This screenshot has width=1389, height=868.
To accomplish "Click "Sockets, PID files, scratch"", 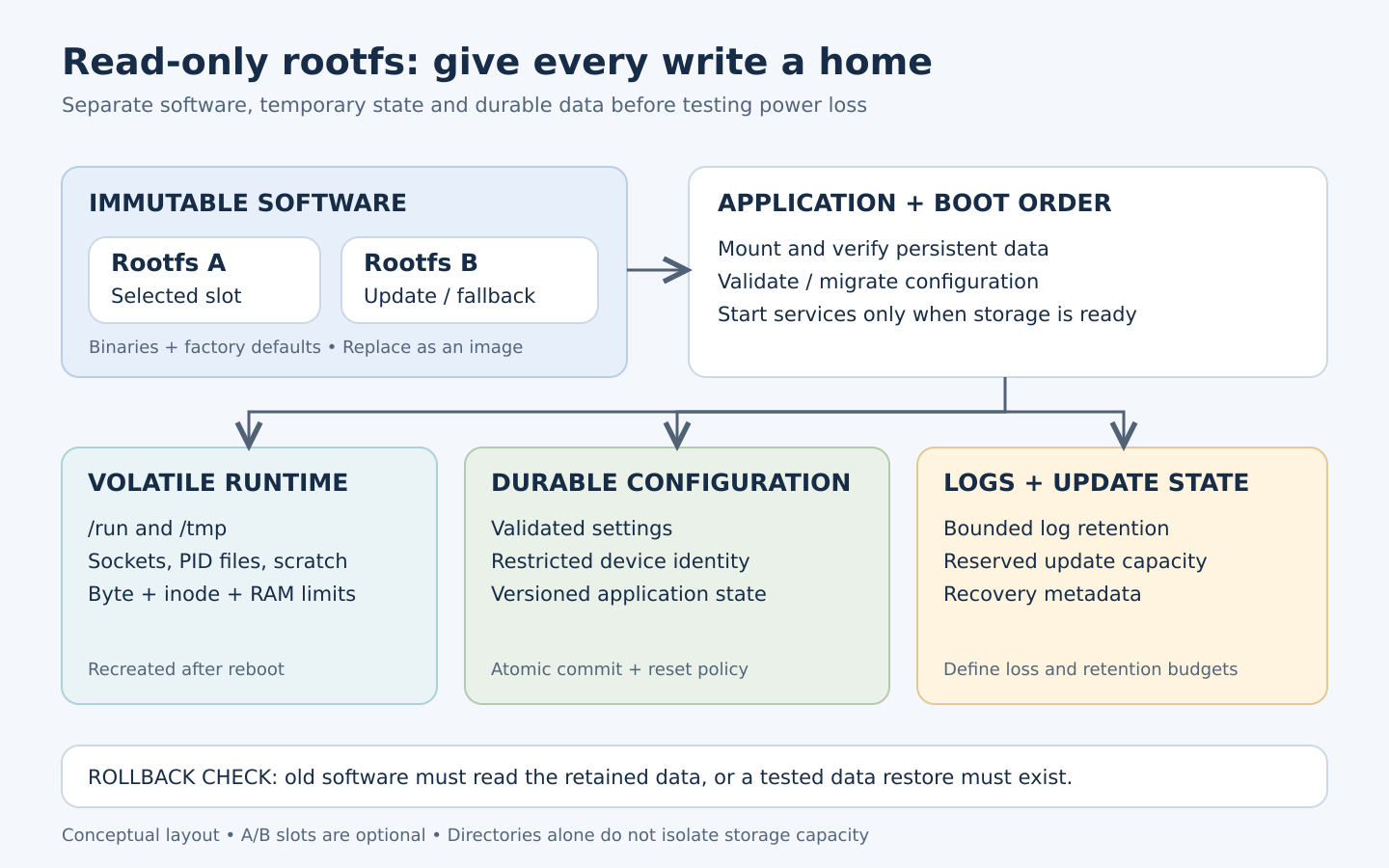I will (218, 561).
